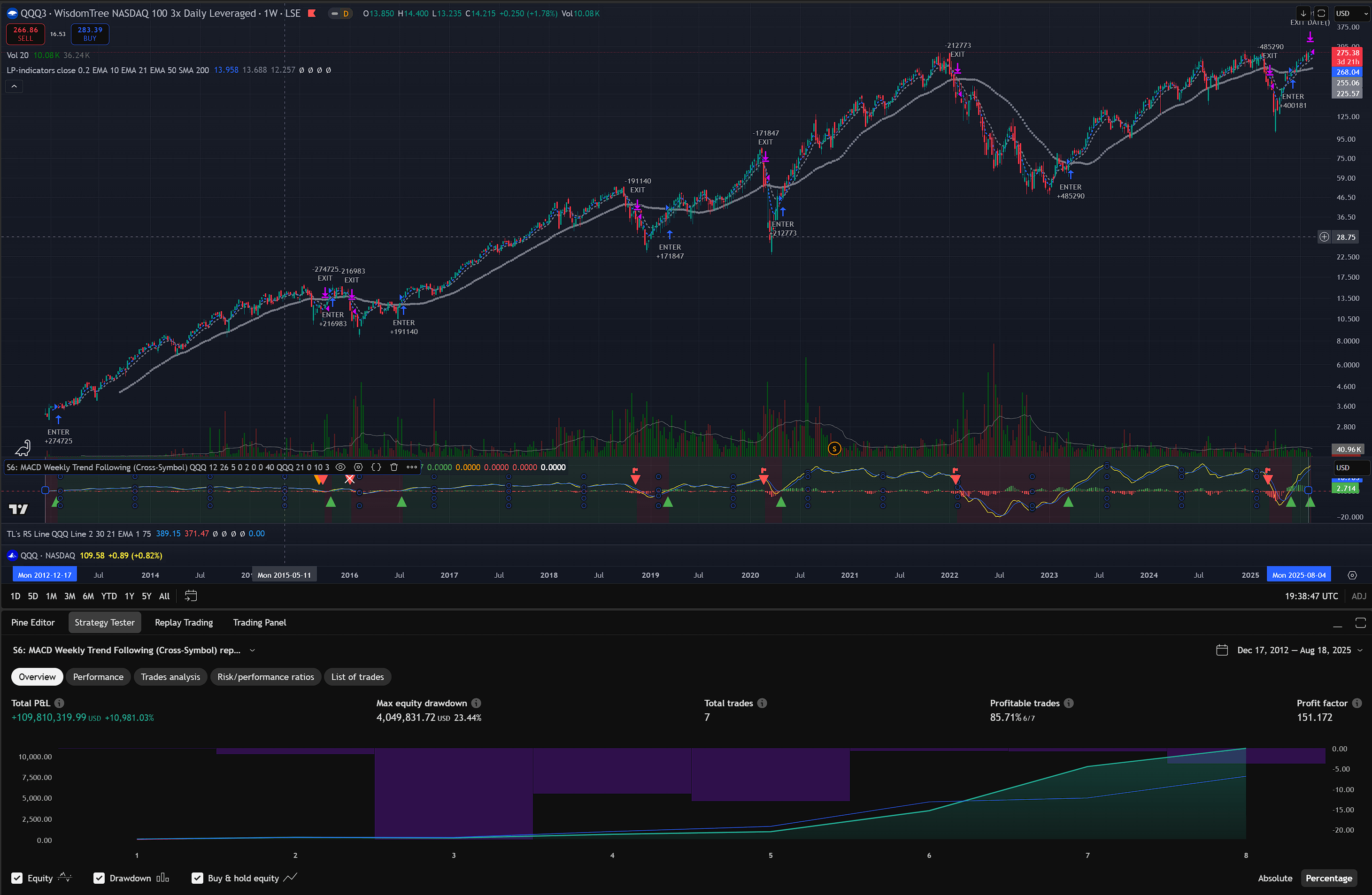
Task: Click the BUY 283.39 button
Action: coord(90,34)
